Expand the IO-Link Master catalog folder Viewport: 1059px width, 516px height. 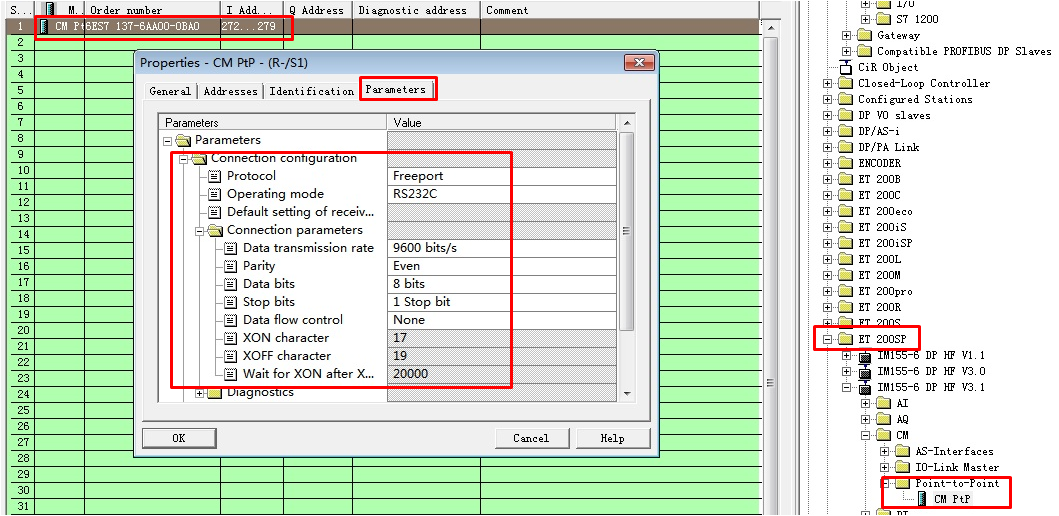(x=884, y=467)
